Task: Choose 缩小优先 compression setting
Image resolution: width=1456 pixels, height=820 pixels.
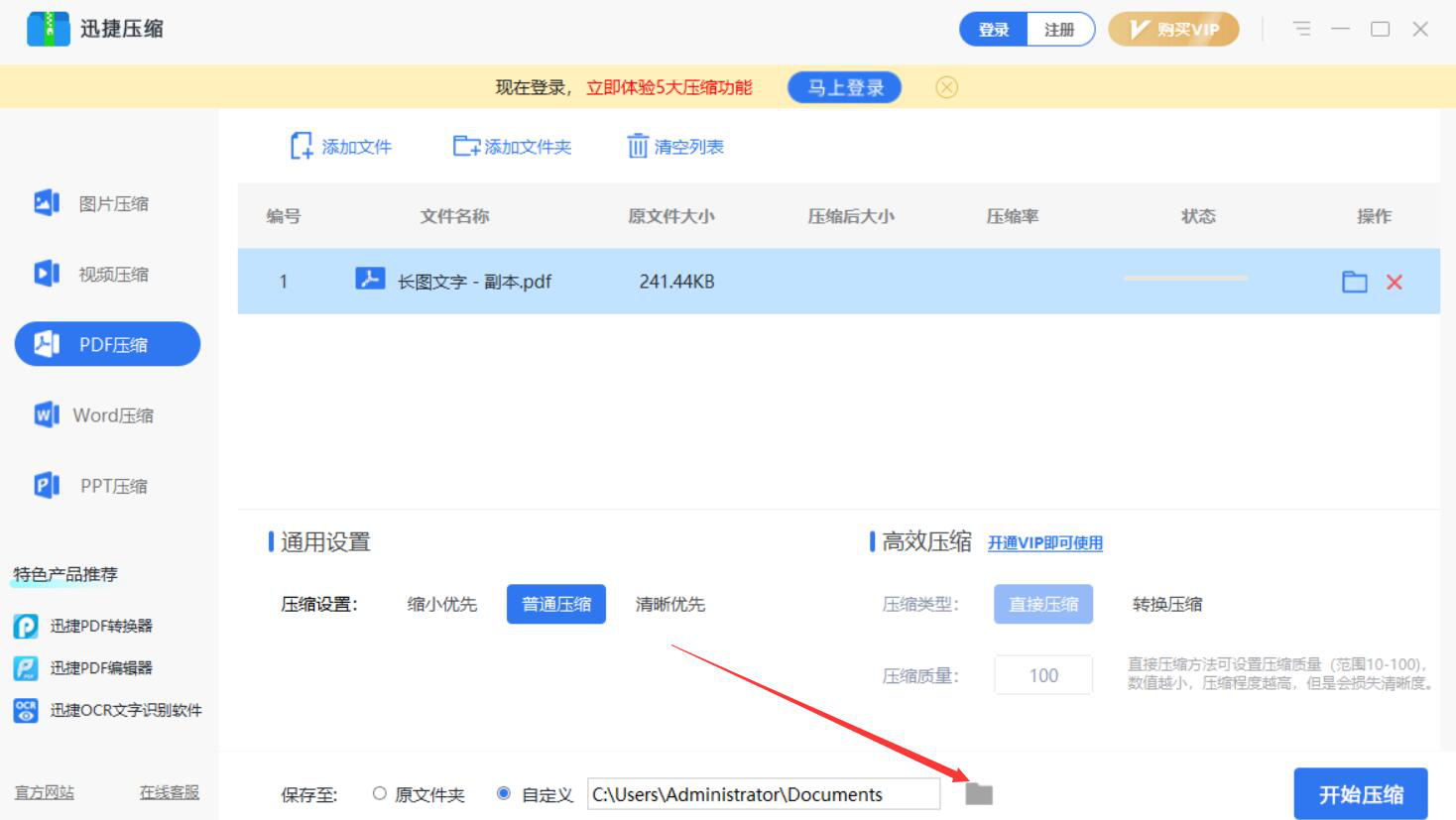Action: click(x=442, y=604)
